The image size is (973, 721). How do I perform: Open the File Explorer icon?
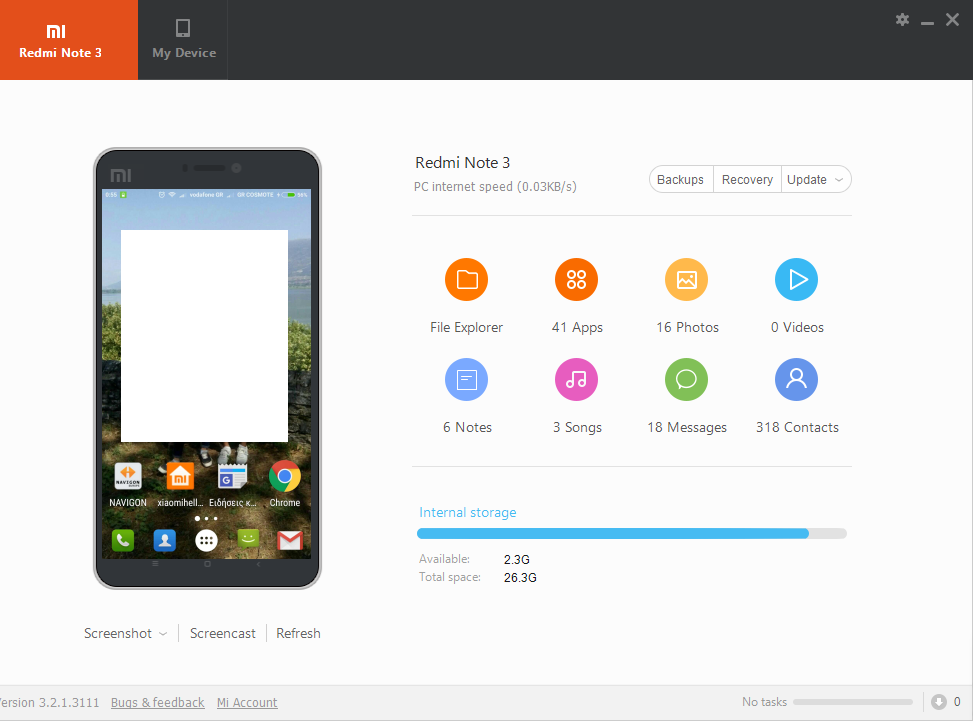[x=467, y=280]
